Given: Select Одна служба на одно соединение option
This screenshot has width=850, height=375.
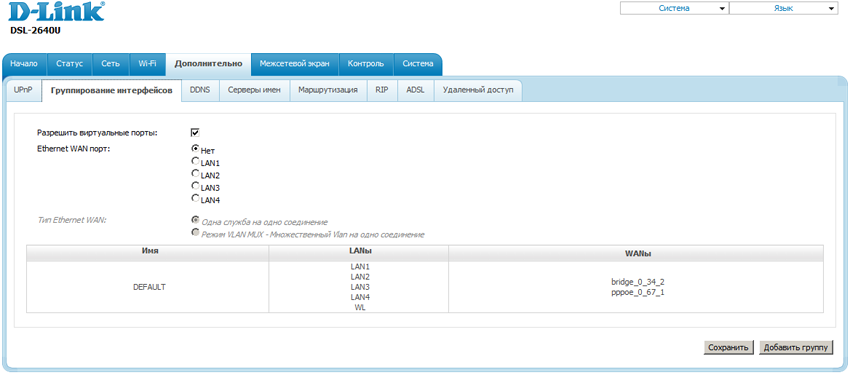Looking at the screenshot, I should 195,220.
